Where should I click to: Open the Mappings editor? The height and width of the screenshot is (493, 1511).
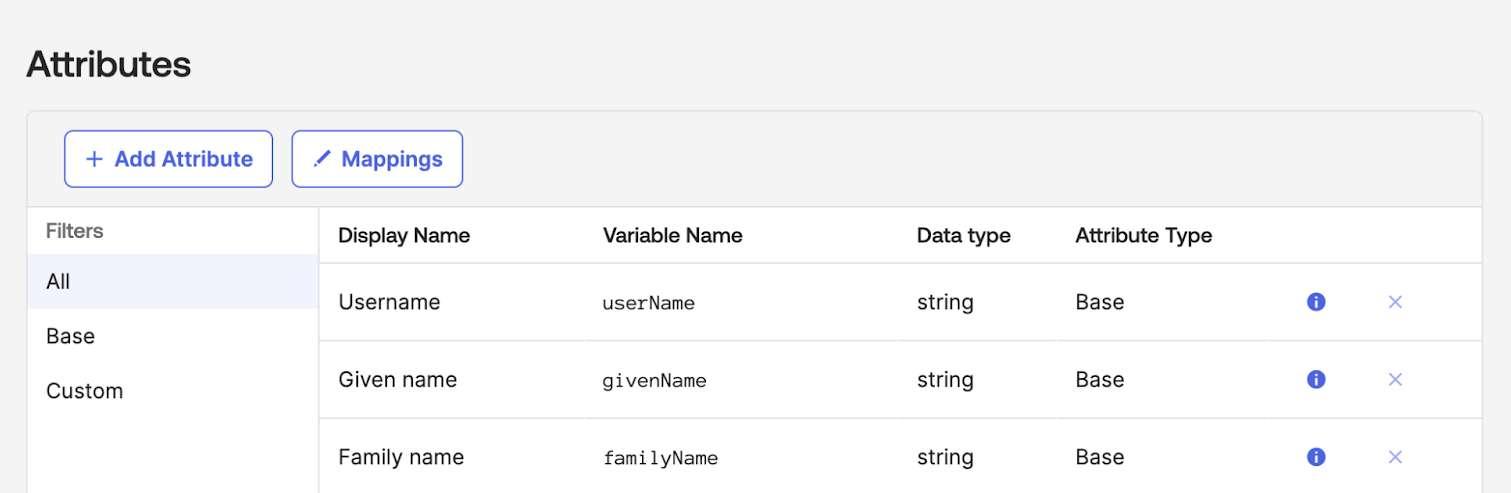point(377,159)
